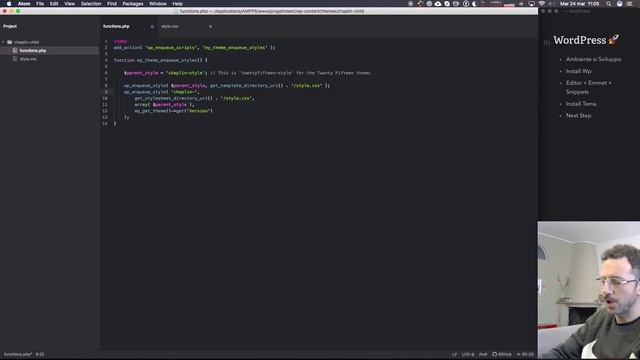Click 'Install Tema' in notes window

[581, 104]
